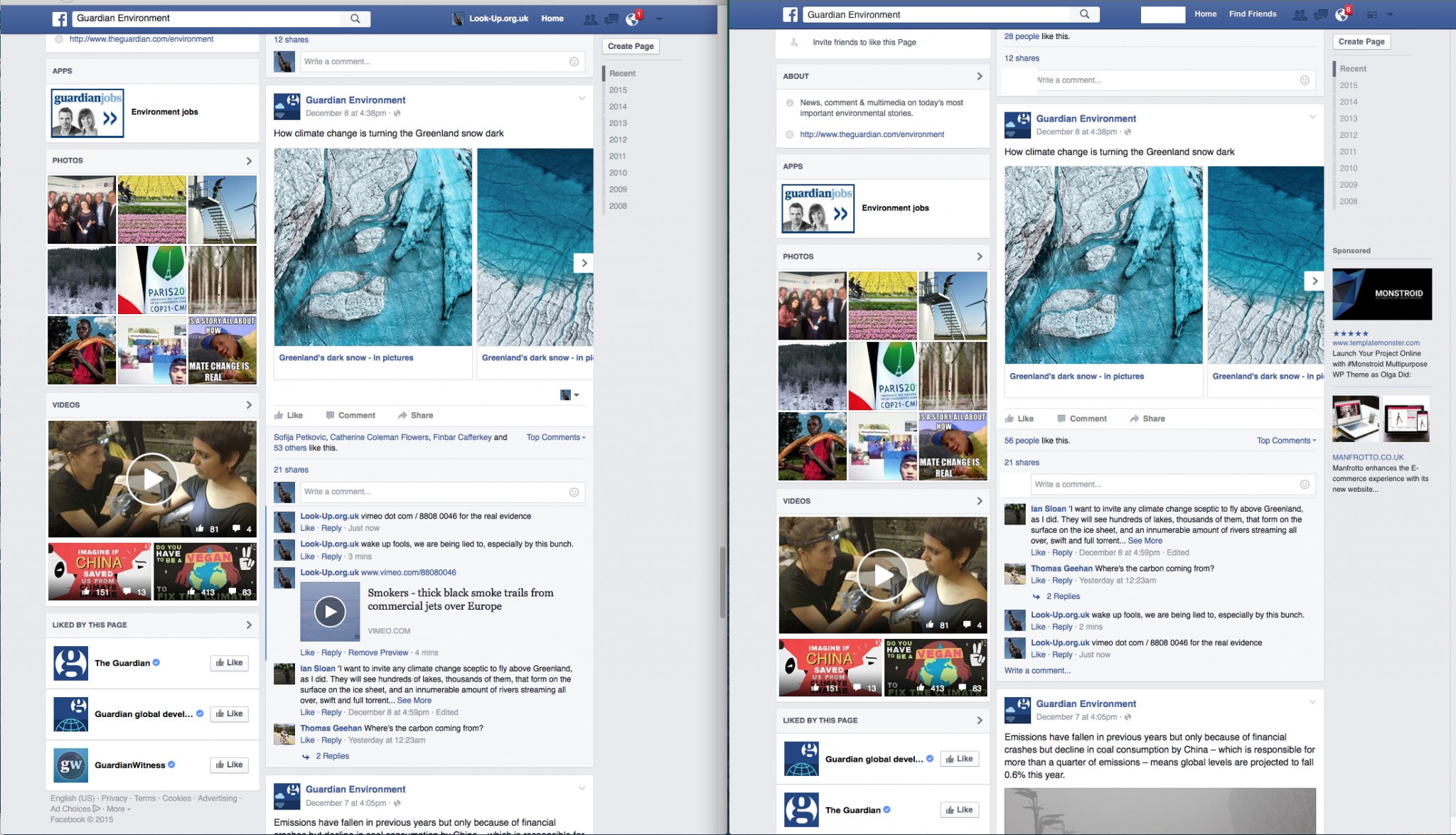Expand About section in right window
This screenshot has width=1456, height=835.
point(980,77)
